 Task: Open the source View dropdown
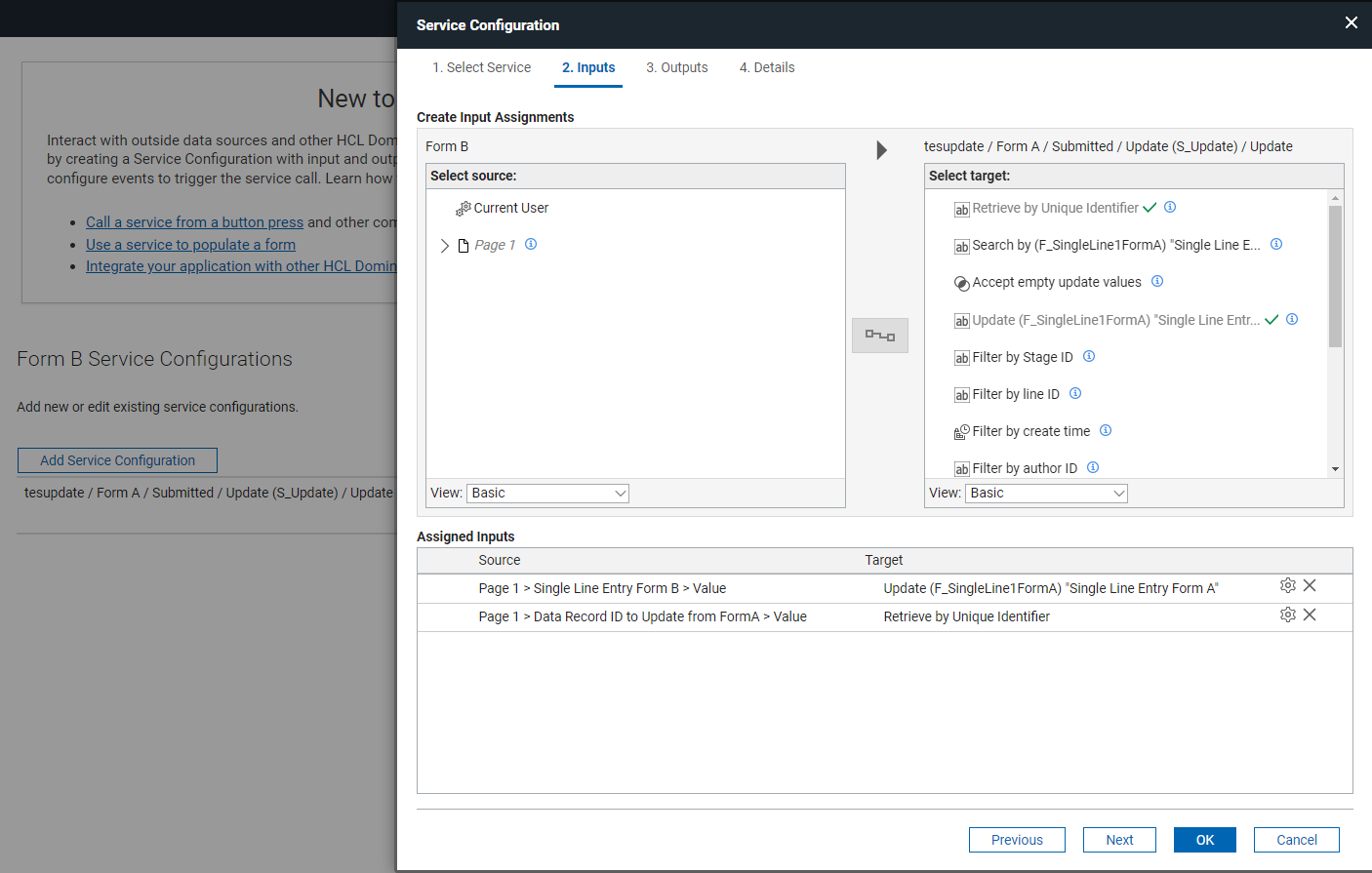click(547, 494)
